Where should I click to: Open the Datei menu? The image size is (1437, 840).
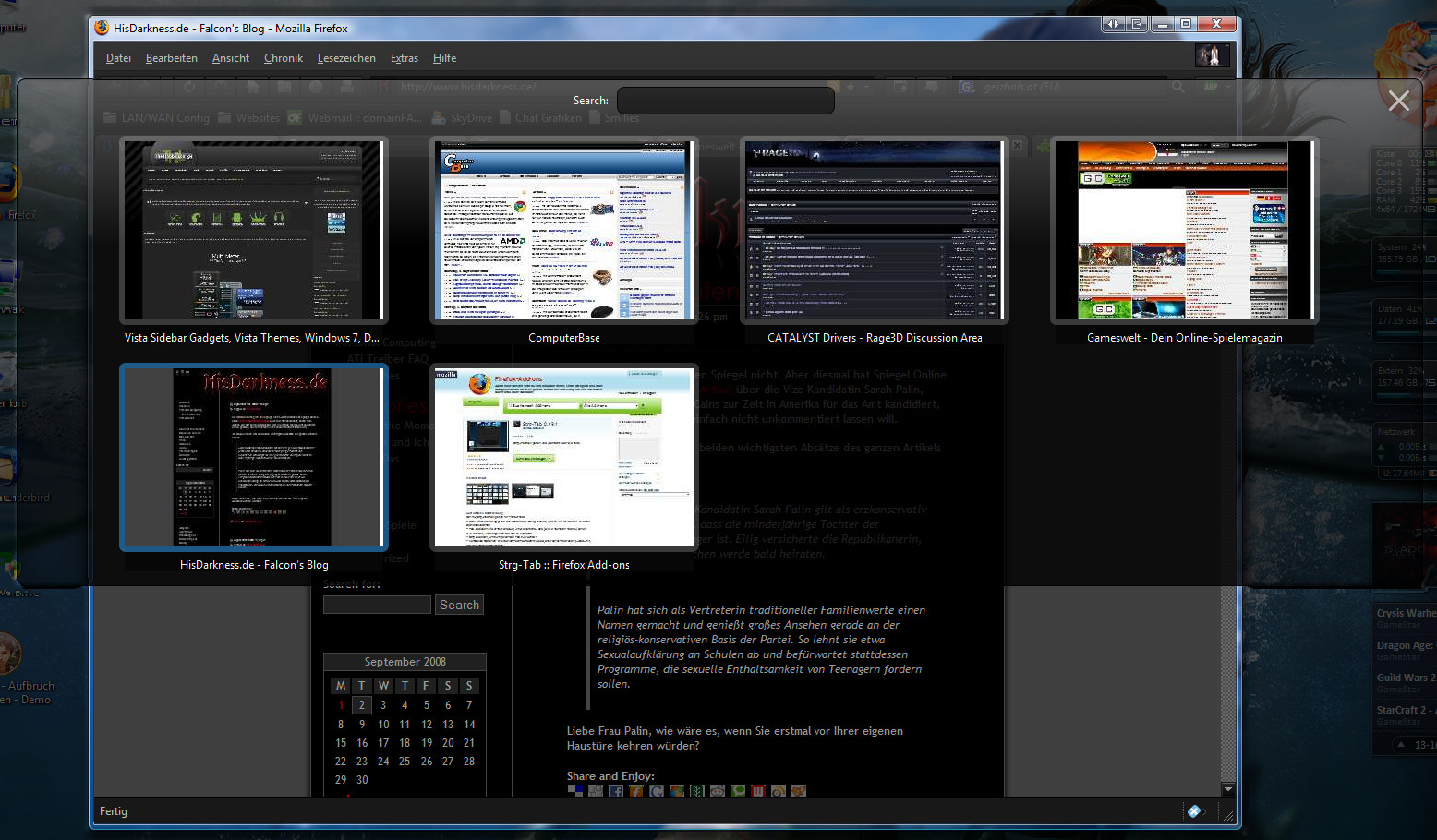(x=118, y=58)
